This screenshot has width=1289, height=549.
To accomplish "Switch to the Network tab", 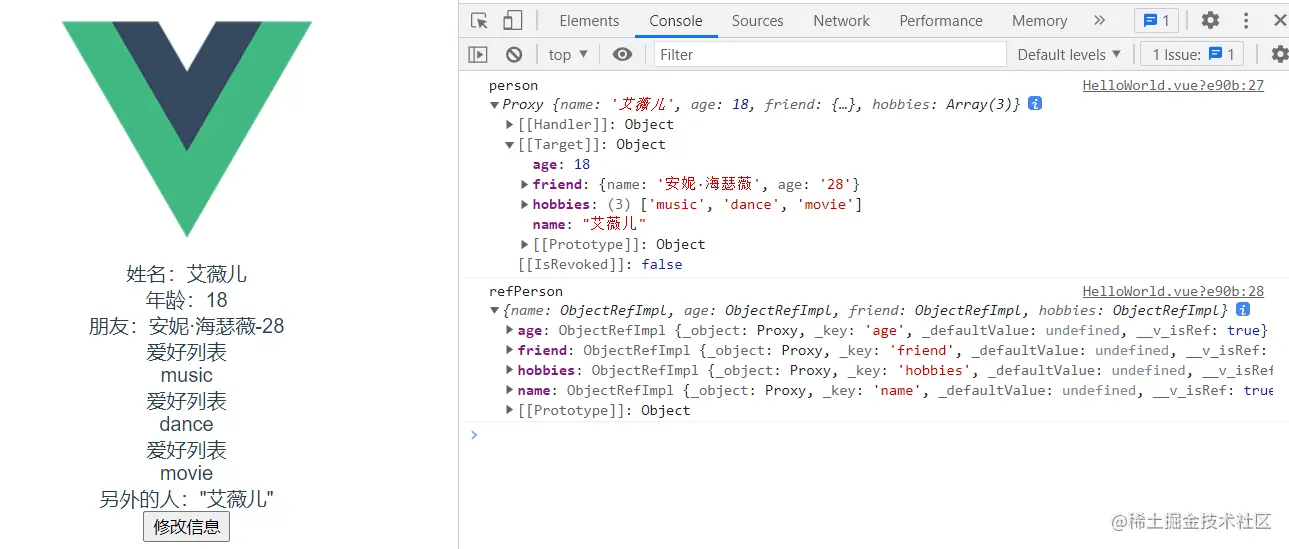I will click(841, 20).
